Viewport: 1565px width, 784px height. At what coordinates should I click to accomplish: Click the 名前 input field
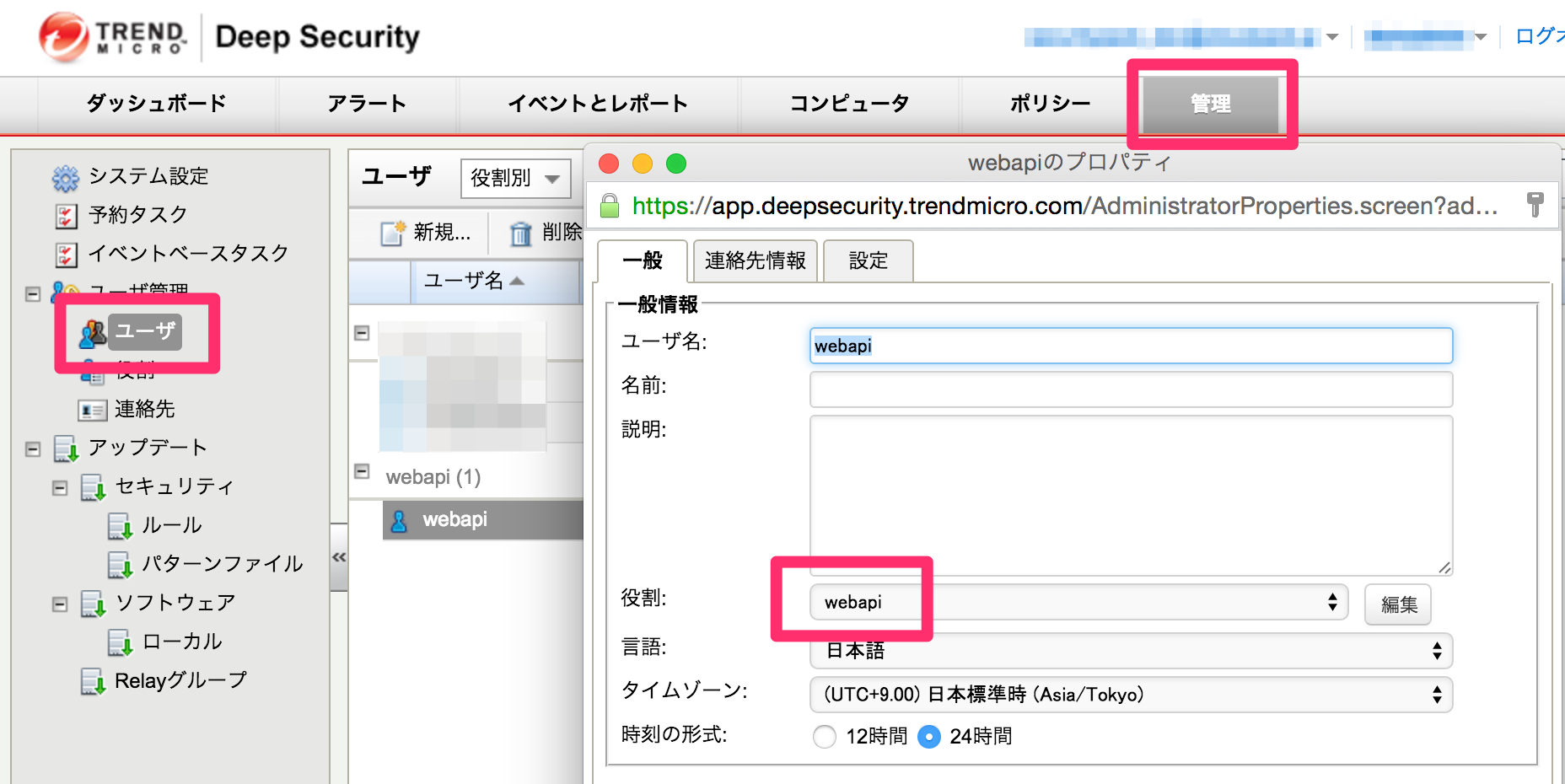click(1132, 389)
